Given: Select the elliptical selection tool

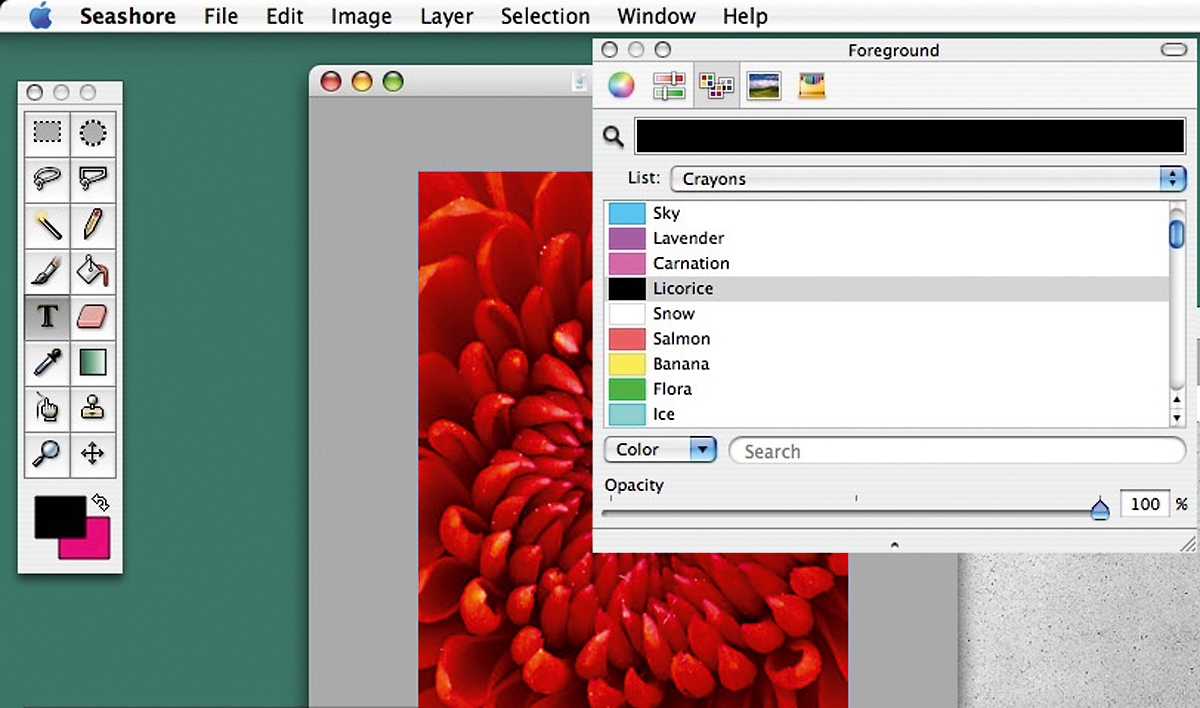Looking at the screenshot, I should 92,133.
